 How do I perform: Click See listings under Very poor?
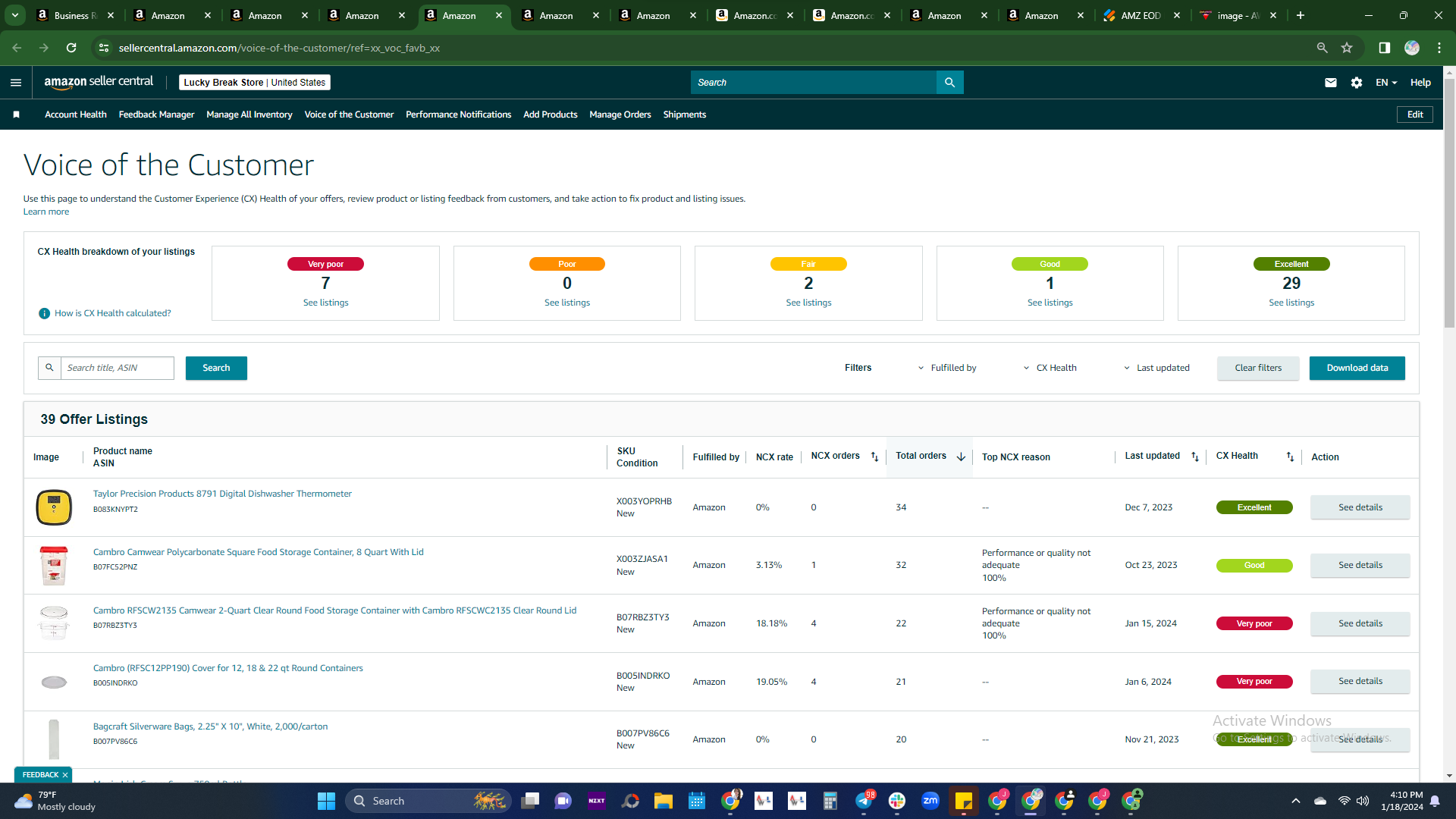(x=325, y=303)
